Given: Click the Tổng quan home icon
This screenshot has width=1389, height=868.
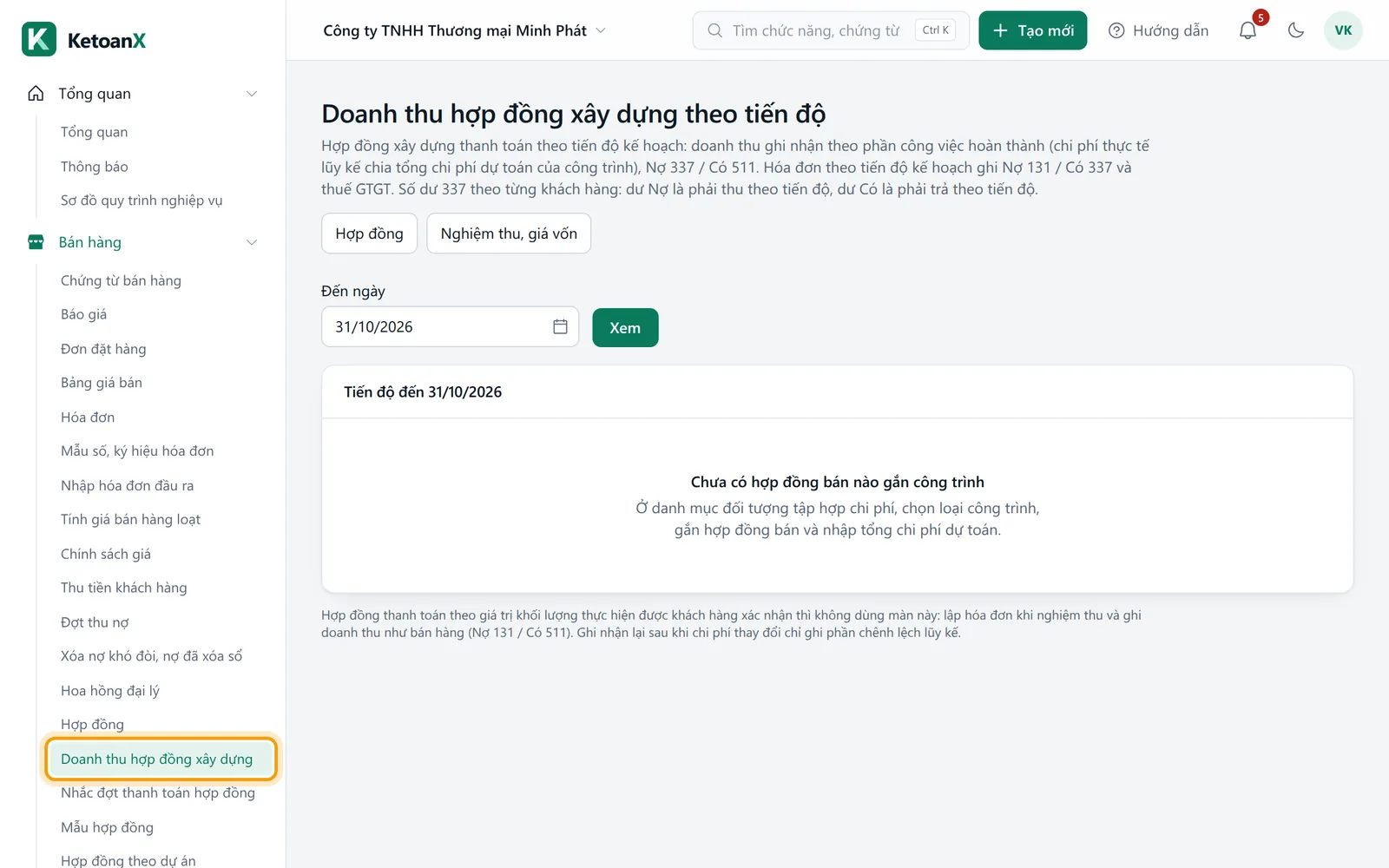Looking at the screenshot, I should (36, 93).
